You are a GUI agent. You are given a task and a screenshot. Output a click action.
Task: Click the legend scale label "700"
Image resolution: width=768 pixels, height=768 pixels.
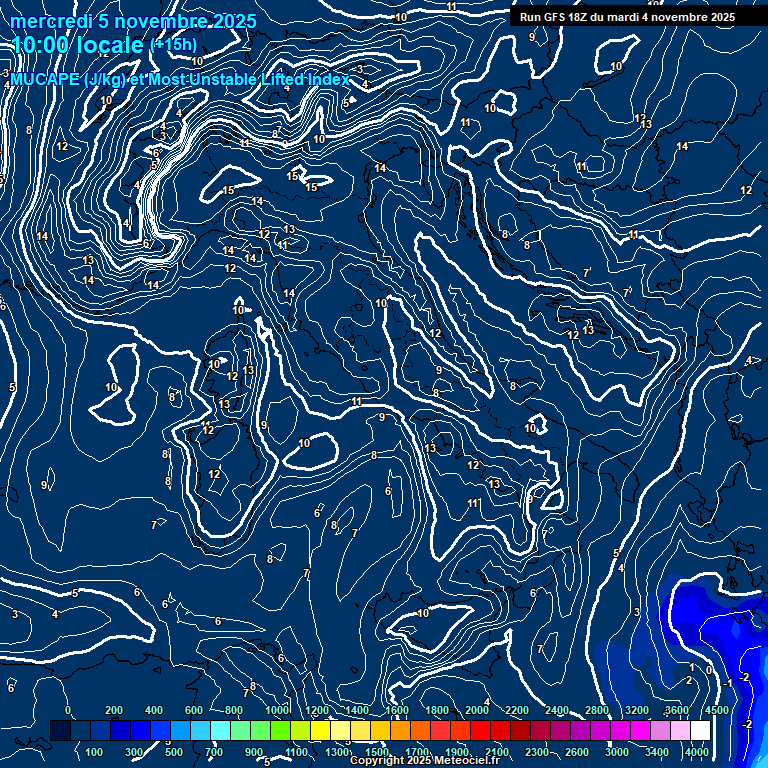214,752
